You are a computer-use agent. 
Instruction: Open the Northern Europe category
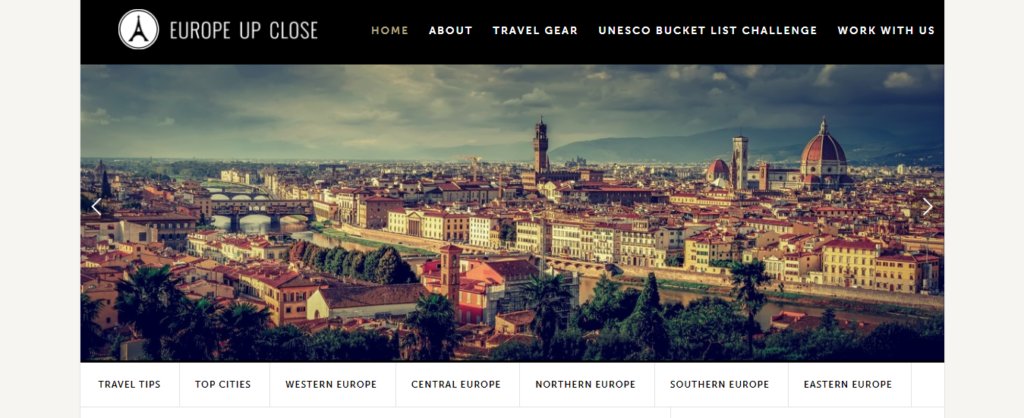(x=585, y=385)
